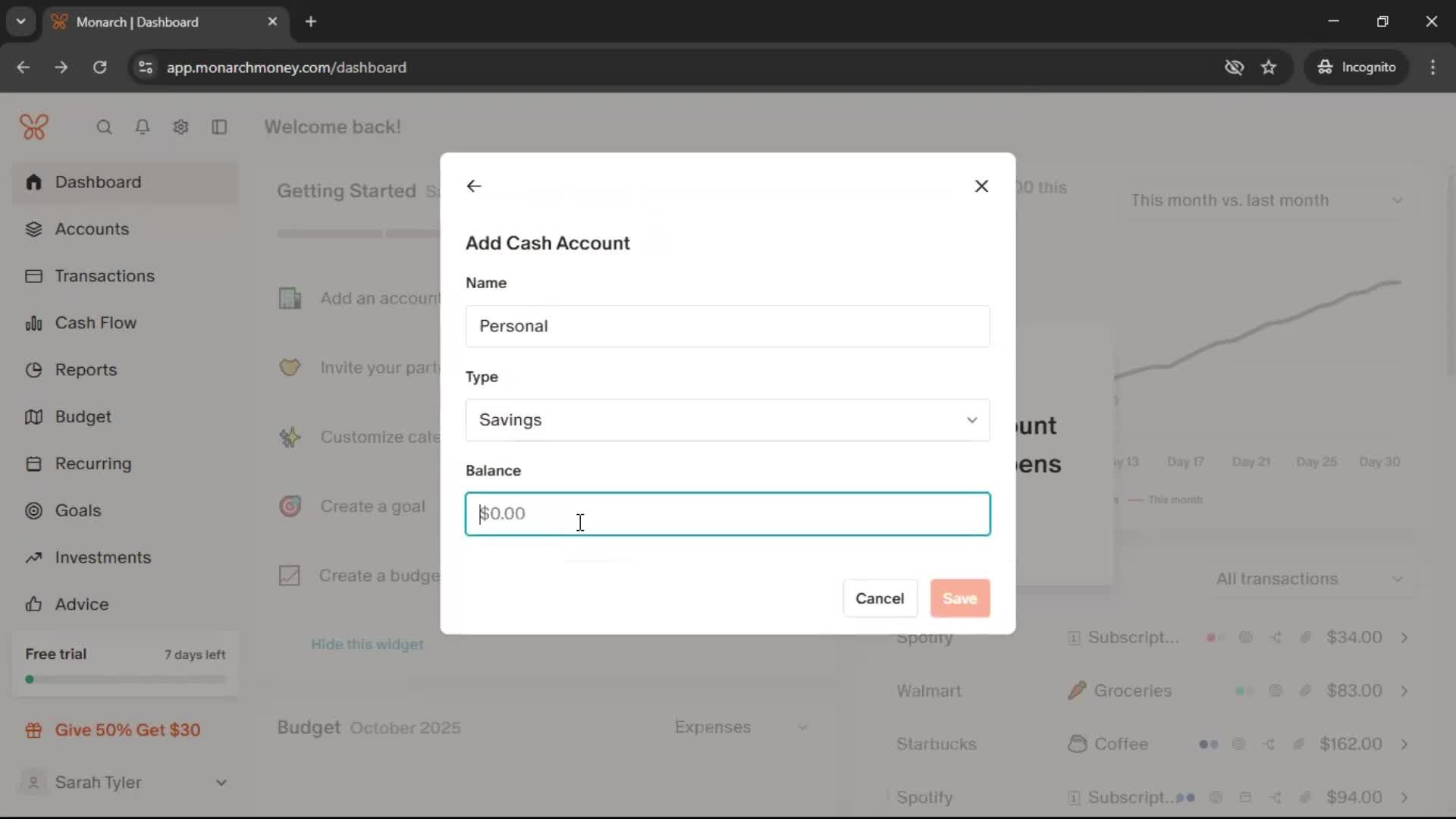Screen dimensions: 1456x819
Task: Open the tab search dropdown arrow
Action: click(21, 21)
